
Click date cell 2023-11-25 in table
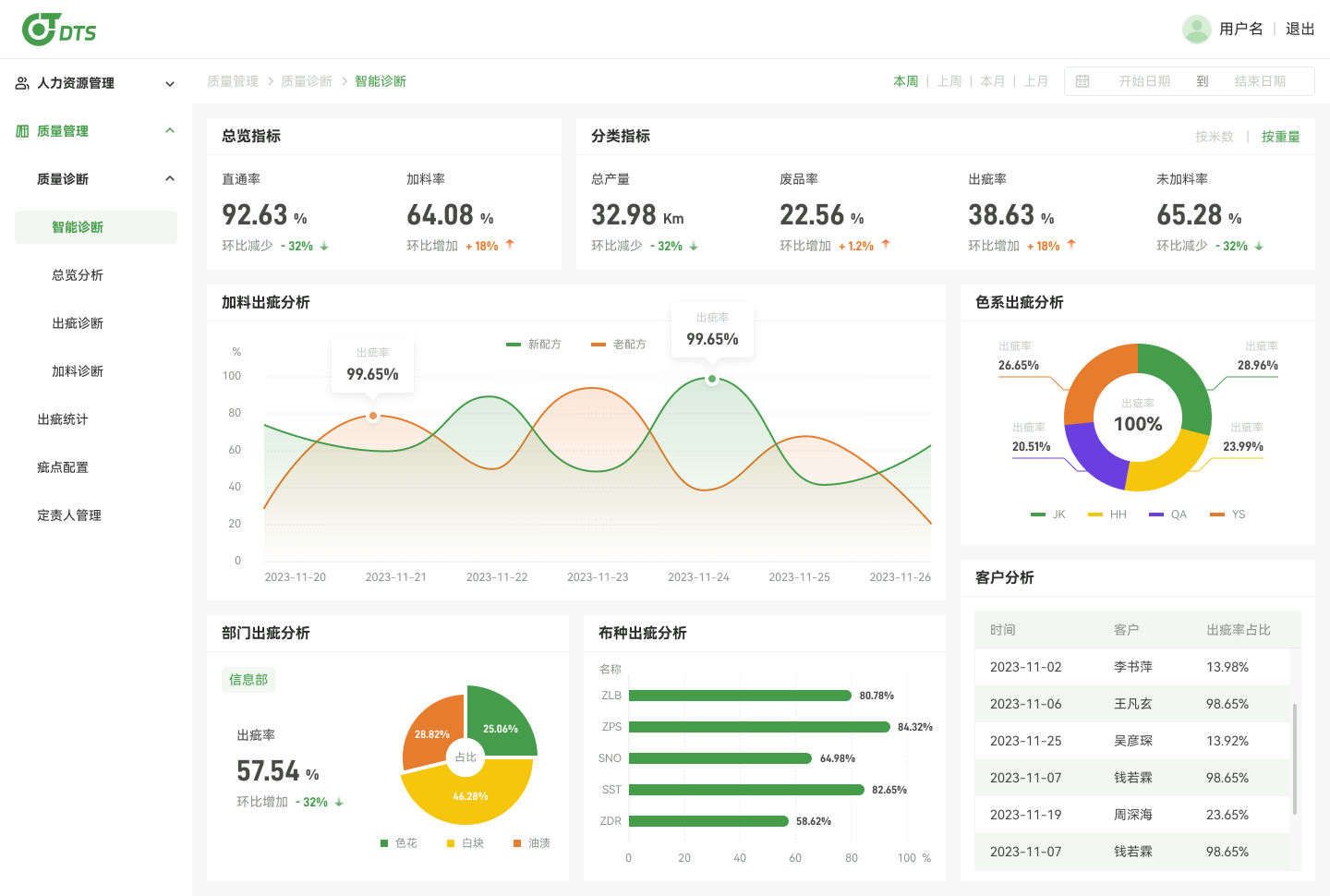pos(1026,741)
